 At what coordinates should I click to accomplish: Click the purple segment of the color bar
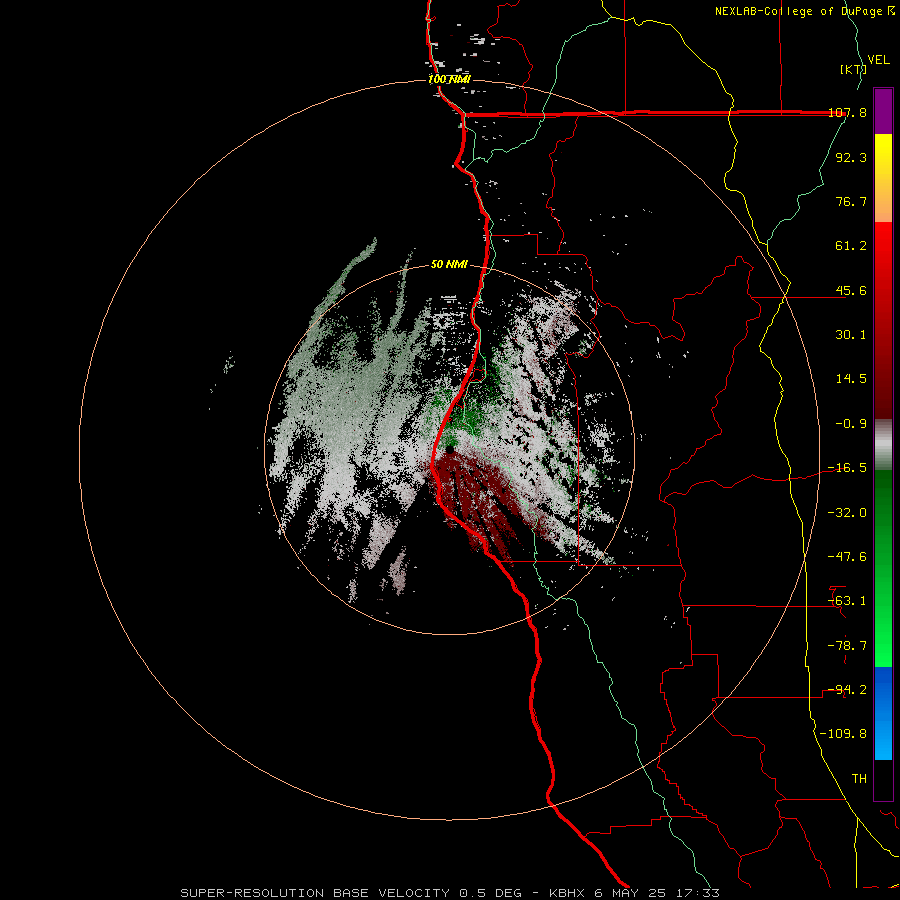tap(883, 111)
